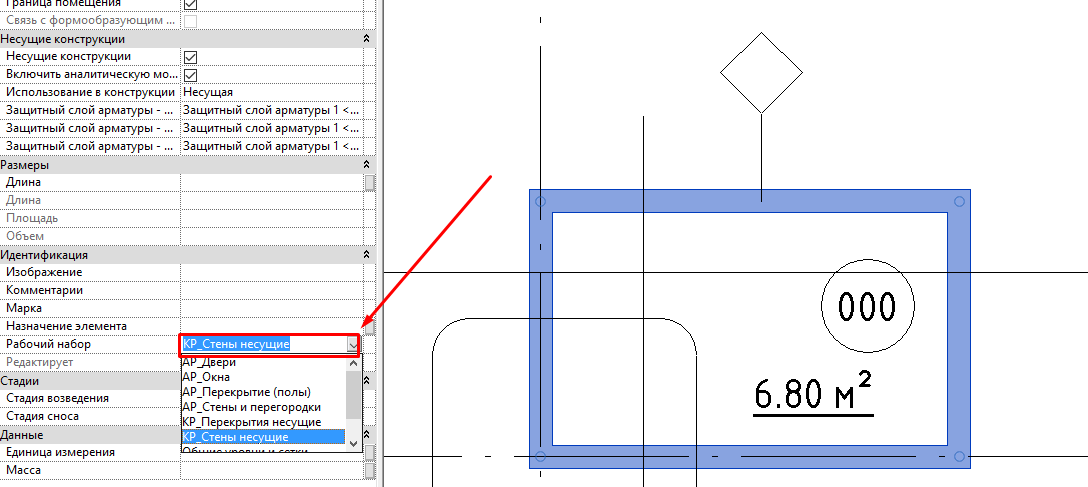Open the Рабочий набор dropdown arrow
This screenshot has width=1088, height=487.
353,345
